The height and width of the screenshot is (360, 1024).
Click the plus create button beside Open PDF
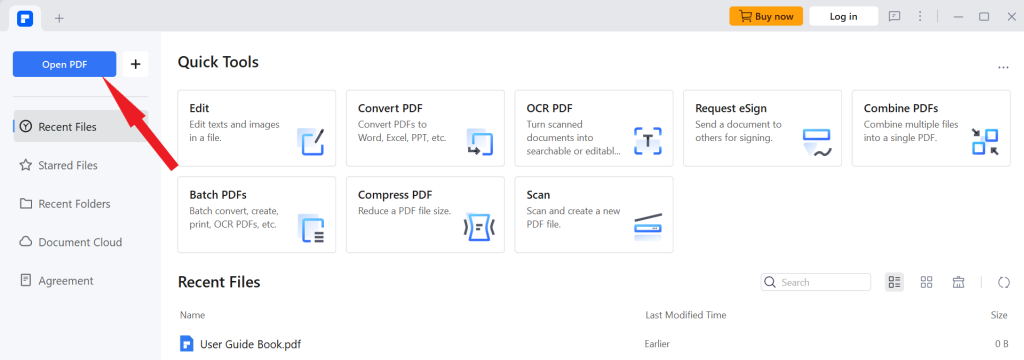coord(136,64)
